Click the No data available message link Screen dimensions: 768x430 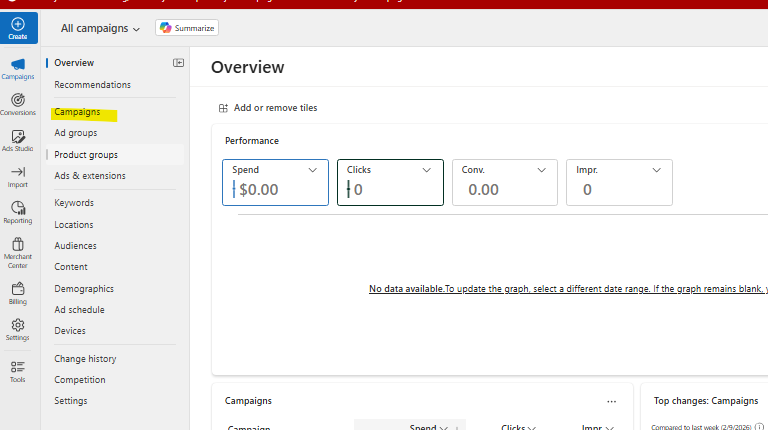[x=568, y=289]
